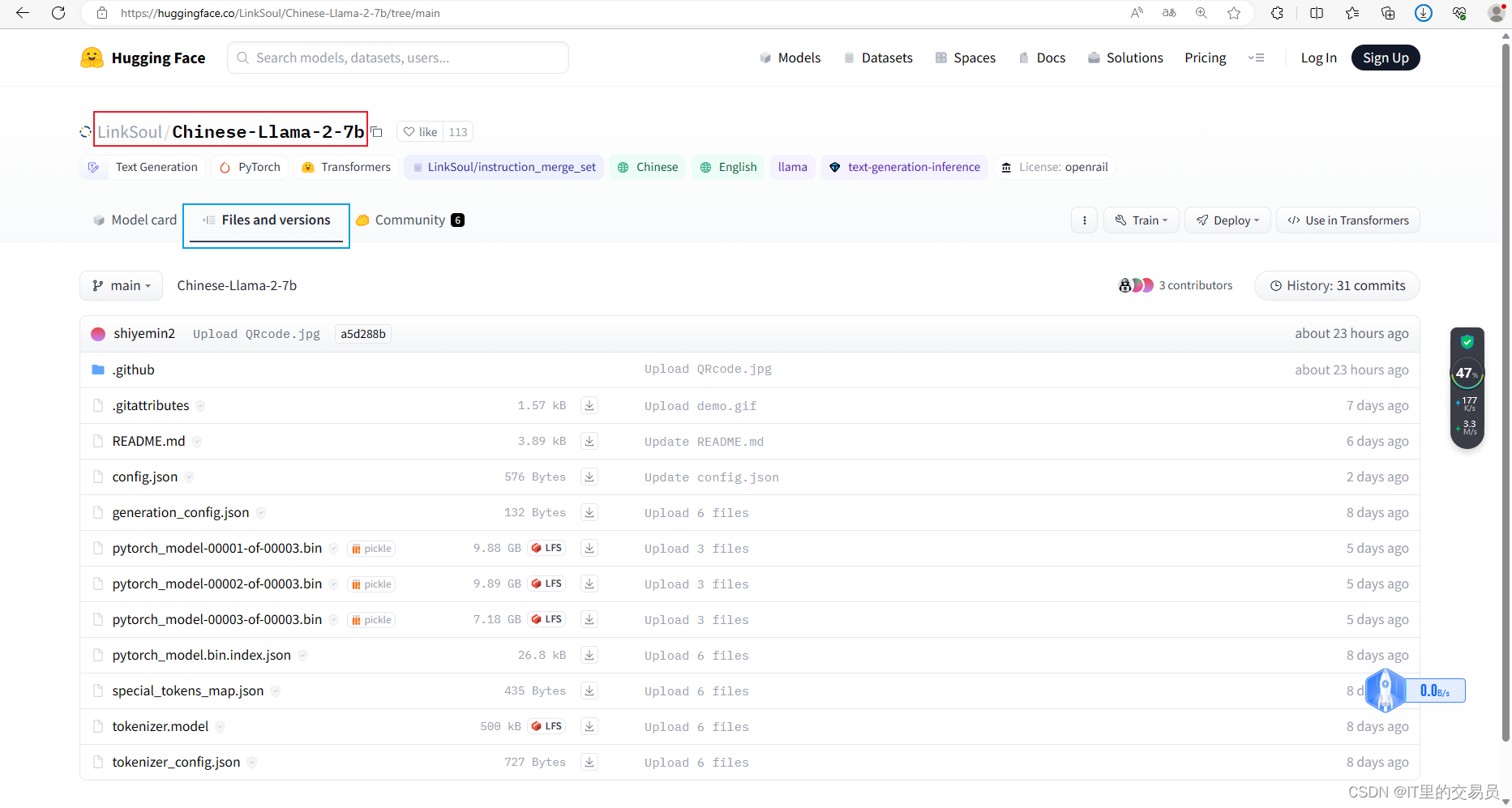Image resolution: width=1512 pixels, height=808 pixels.
Task: Open pickle badge for model-00001 file
Action: point(371,549)
